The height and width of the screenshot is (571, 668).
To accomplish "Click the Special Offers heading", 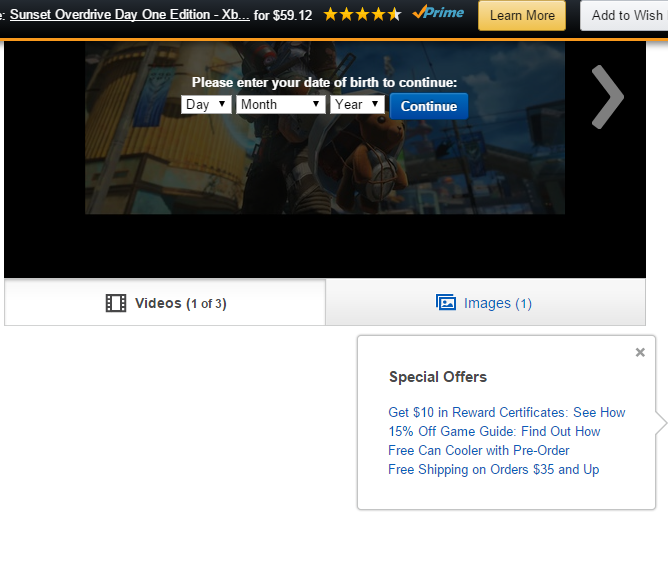I will point(438,377).
